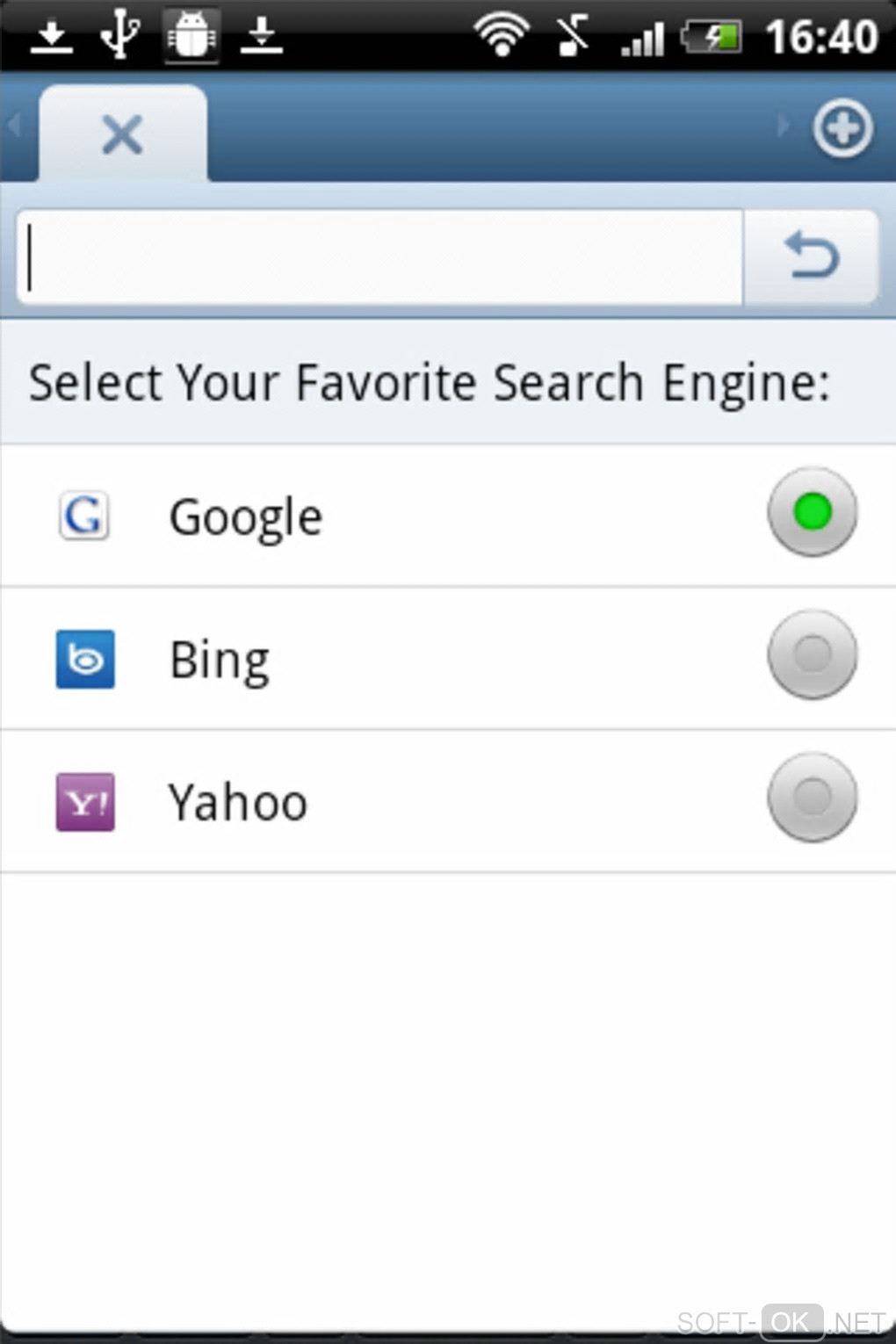
Task: Select the Google radio button
Action: (x=812, y=512)
